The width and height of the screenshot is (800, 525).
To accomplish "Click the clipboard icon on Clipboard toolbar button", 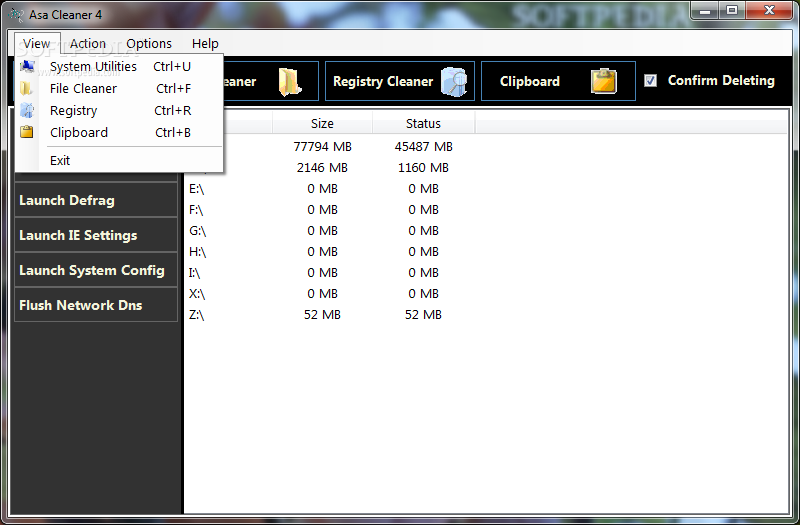I will pos(604,81).
